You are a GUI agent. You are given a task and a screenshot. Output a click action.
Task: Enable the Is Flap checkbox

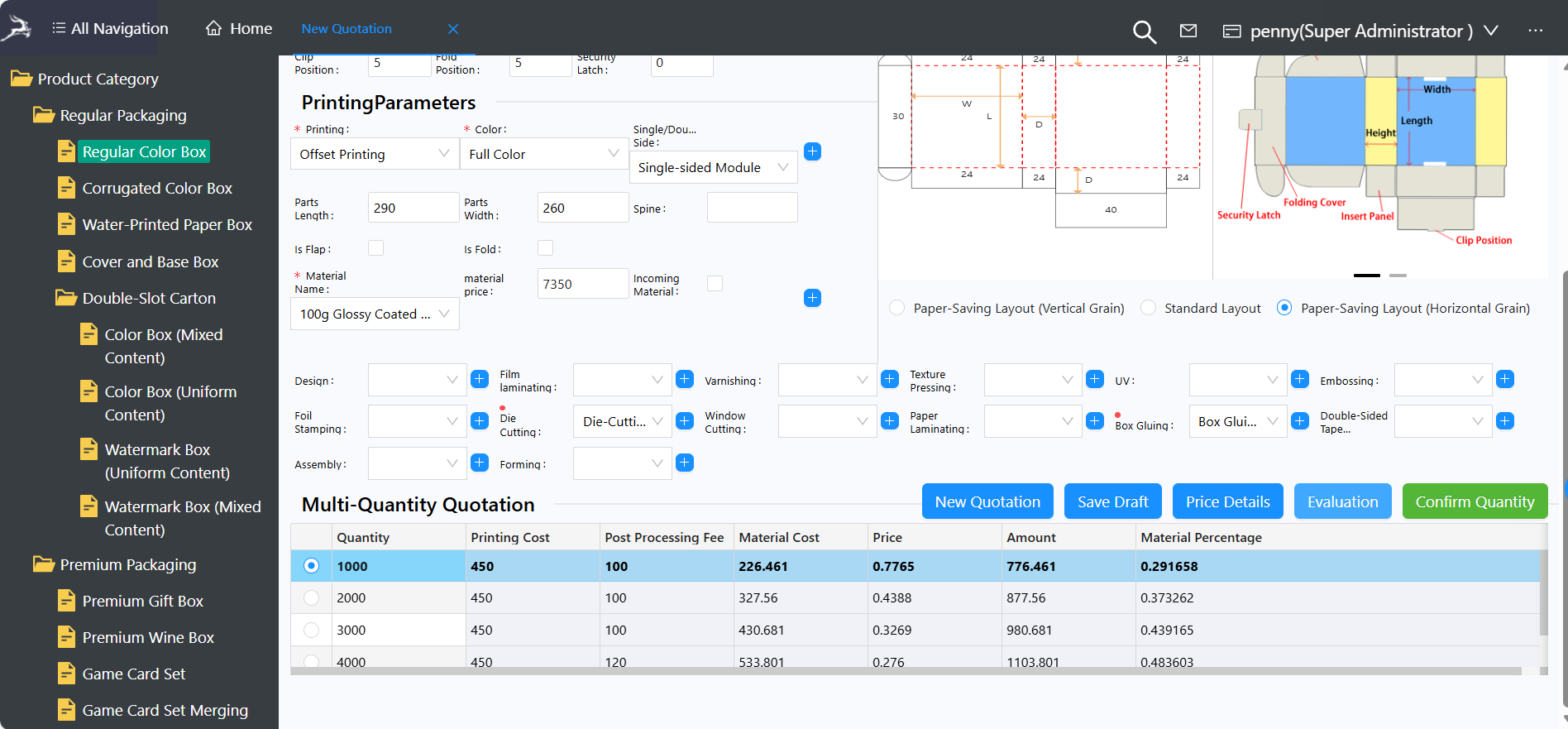[375, 248]
